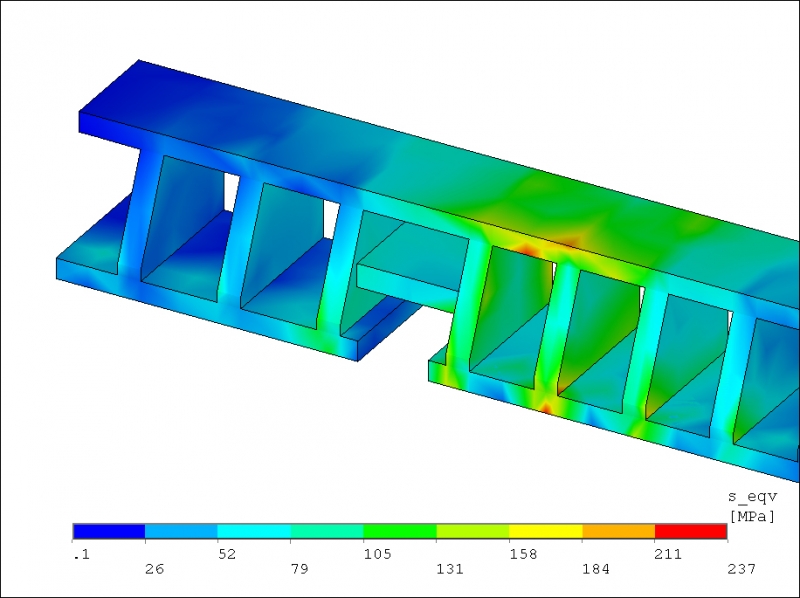Image resolution: width=800 pixels, height=598 pixels.
Task: Click the yellow legend color band
Action: point(546,531)
